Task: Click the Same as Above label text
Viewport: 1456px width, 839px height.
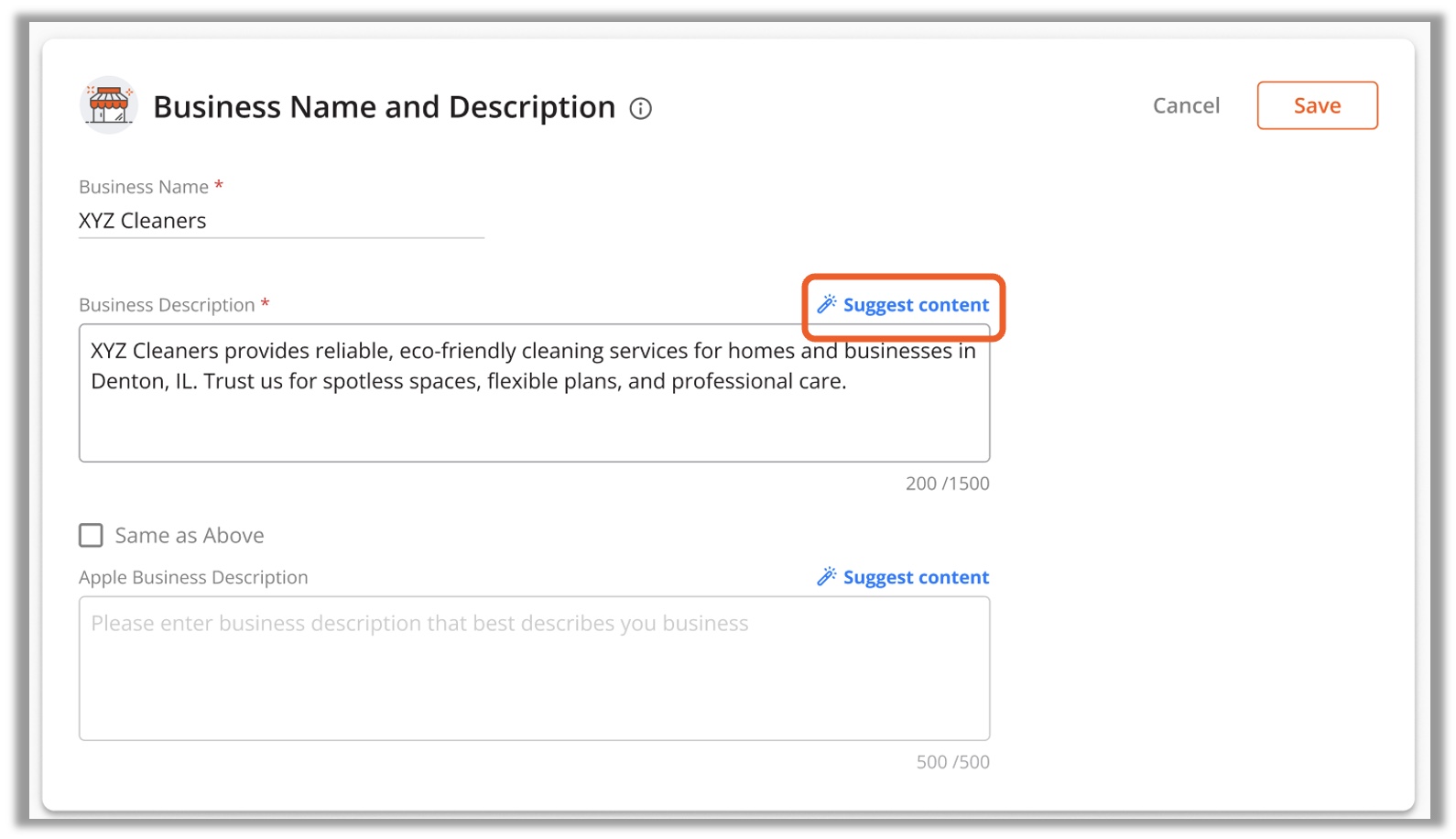Action: coord(190,536)
